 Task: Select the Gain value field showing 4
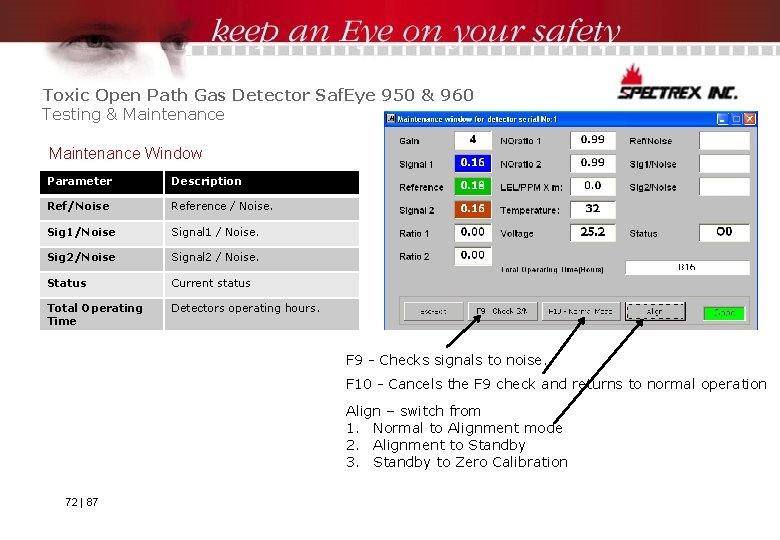point(473,140)
